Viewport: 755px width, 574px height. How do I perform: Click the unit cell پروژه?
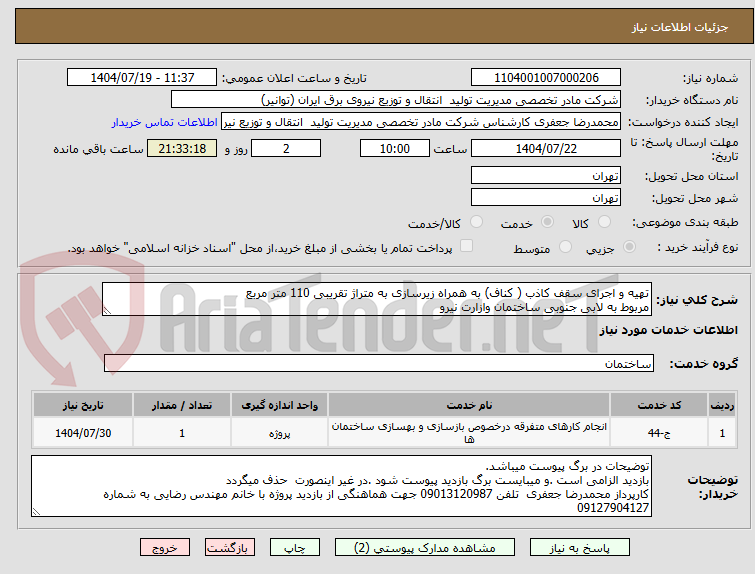pos(279,433)
